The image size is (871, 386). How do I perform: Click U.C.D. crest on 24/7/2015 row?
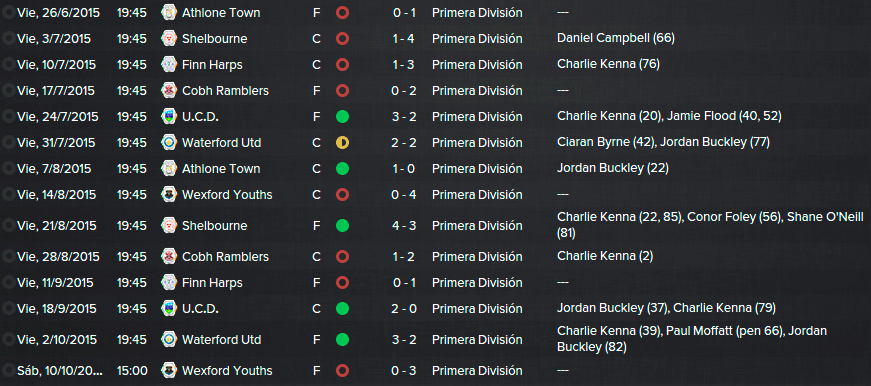168,117
